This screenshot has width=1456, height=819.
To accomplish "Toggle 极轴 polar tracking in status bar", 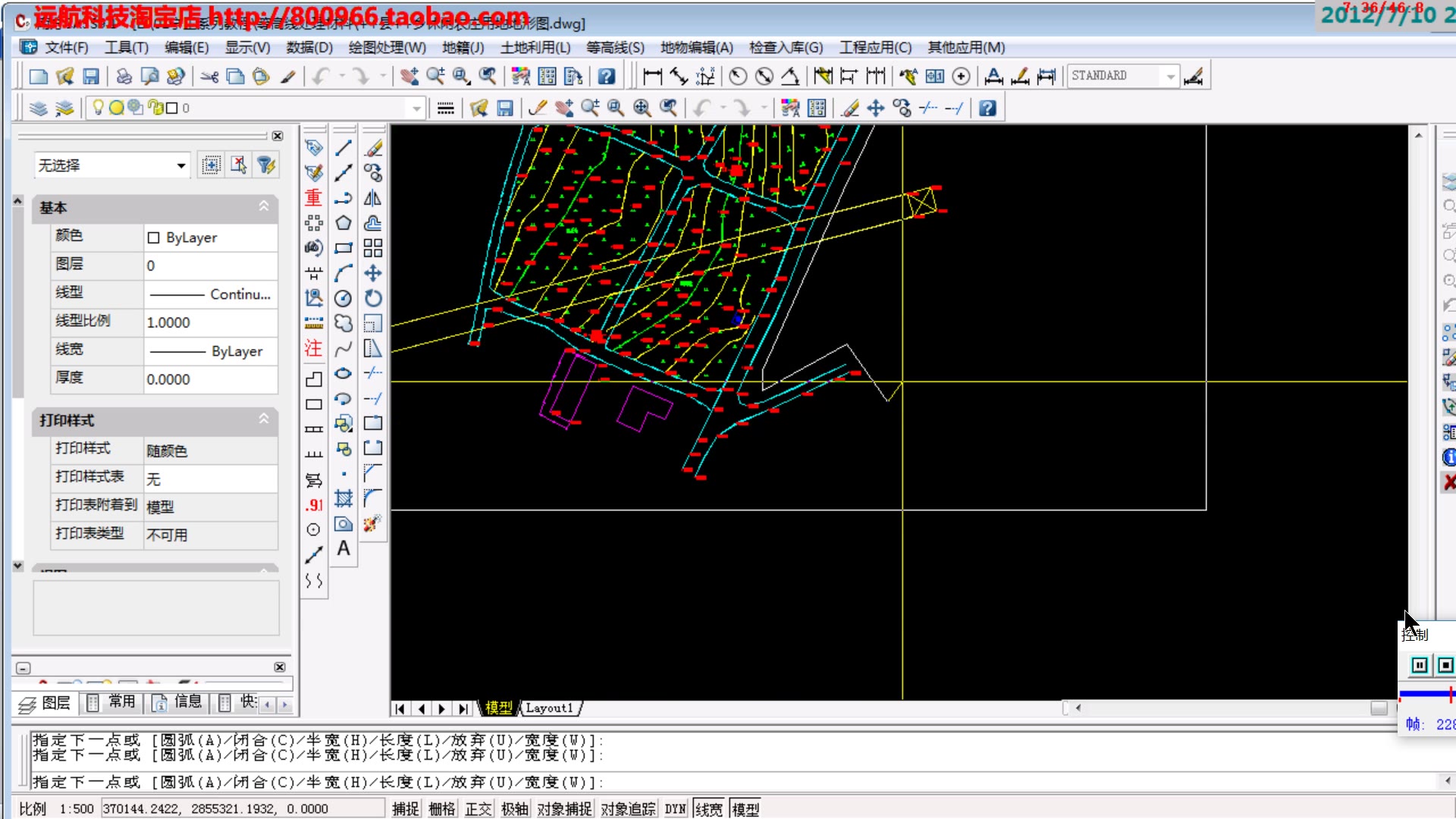I will [x=515, y=809].
